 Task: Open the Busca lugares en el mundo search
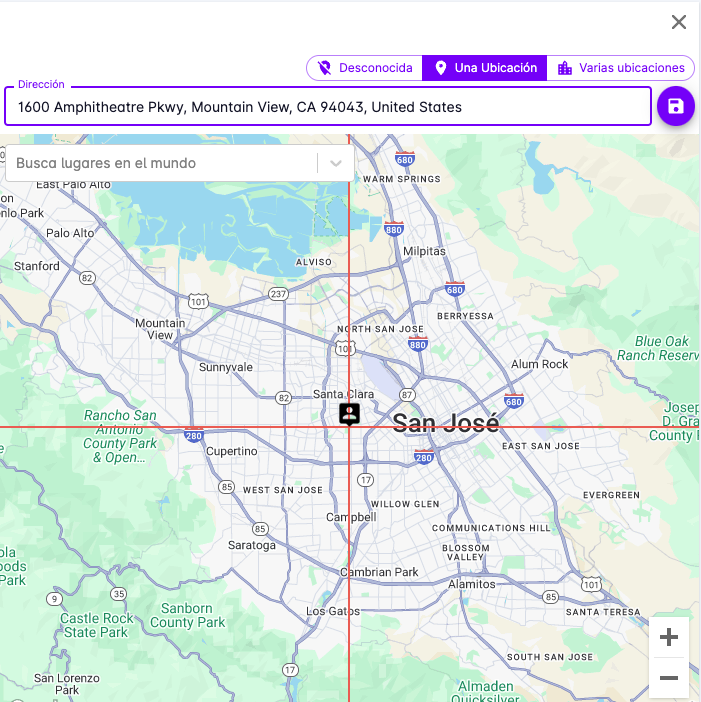(x=160, y=163)
